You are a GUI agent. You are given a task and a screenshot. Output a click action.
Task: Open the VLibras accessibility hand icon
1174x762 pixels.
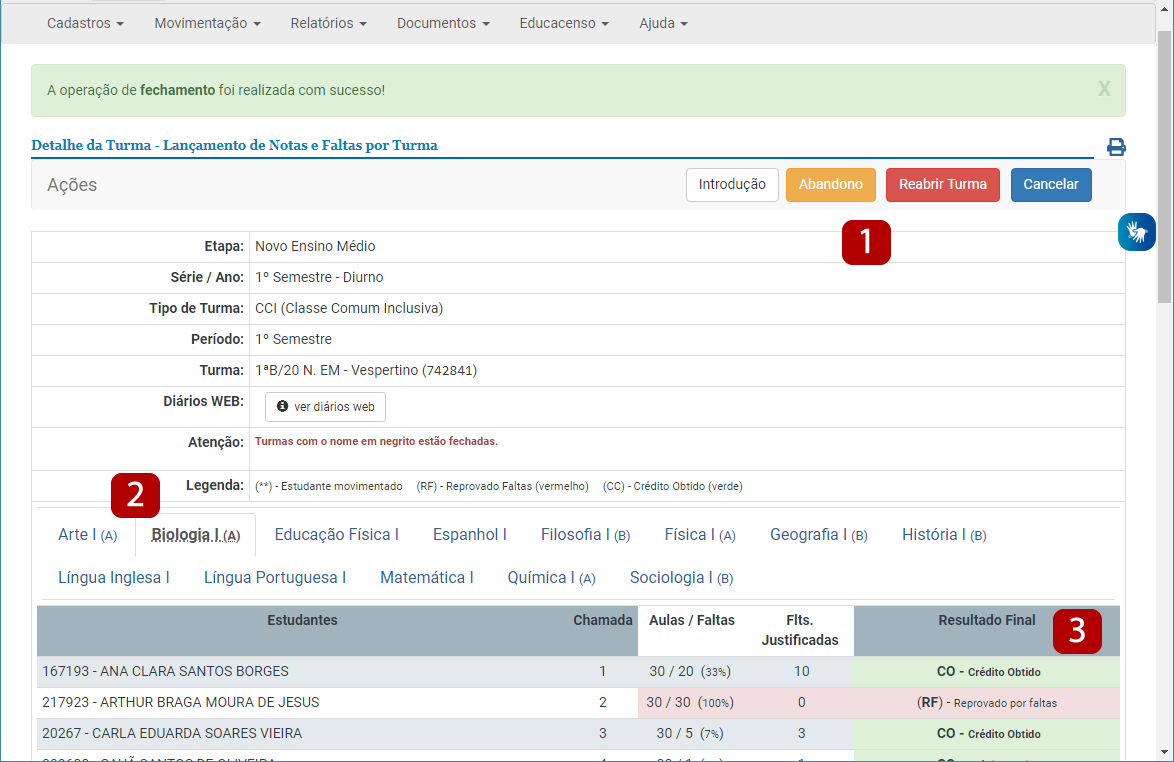click(x=1137, y=231)
